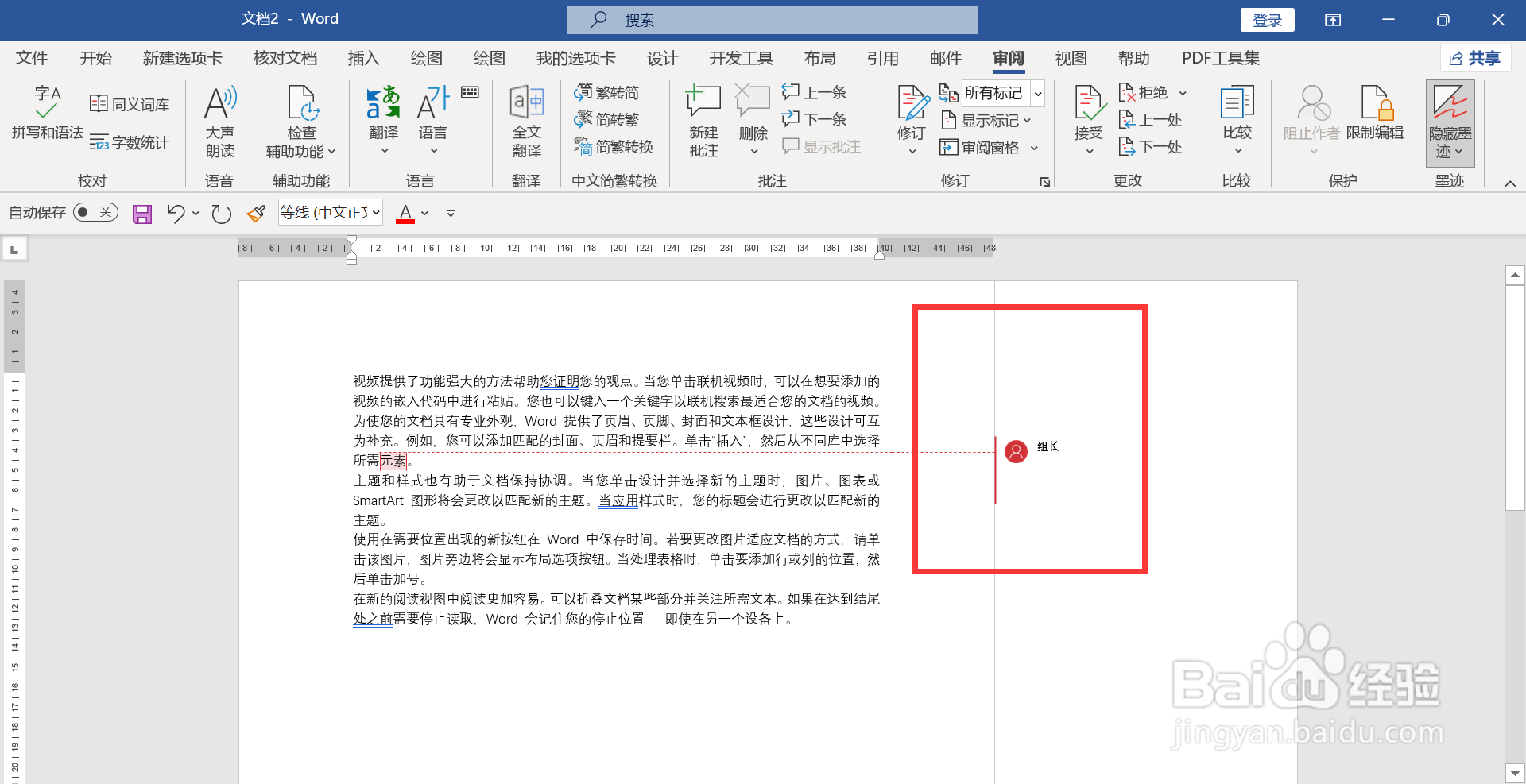Click the vertical scrollbar up arrow
Screen dimensions: 1526x784
(x=1515, y=276)
